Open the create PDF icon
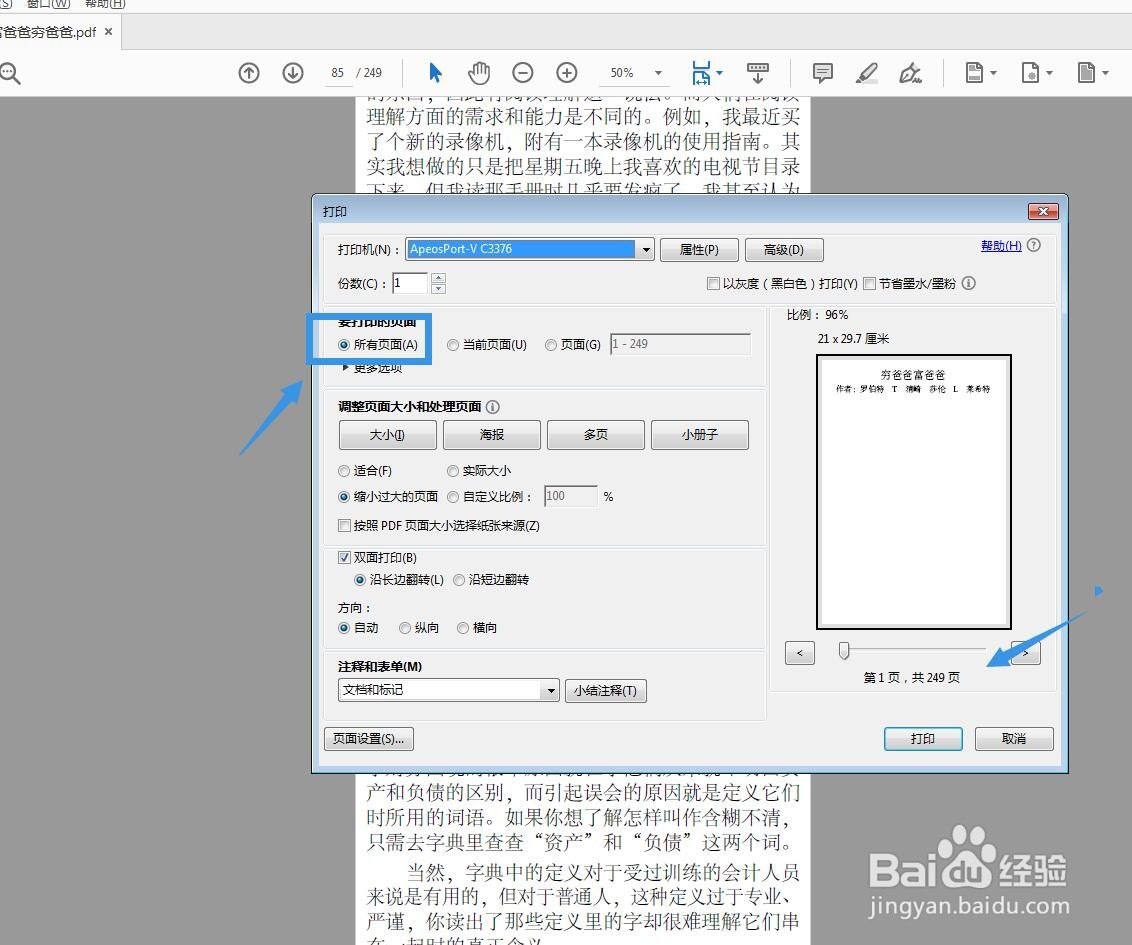1132x945 pixels. (x=1030, y=73)
